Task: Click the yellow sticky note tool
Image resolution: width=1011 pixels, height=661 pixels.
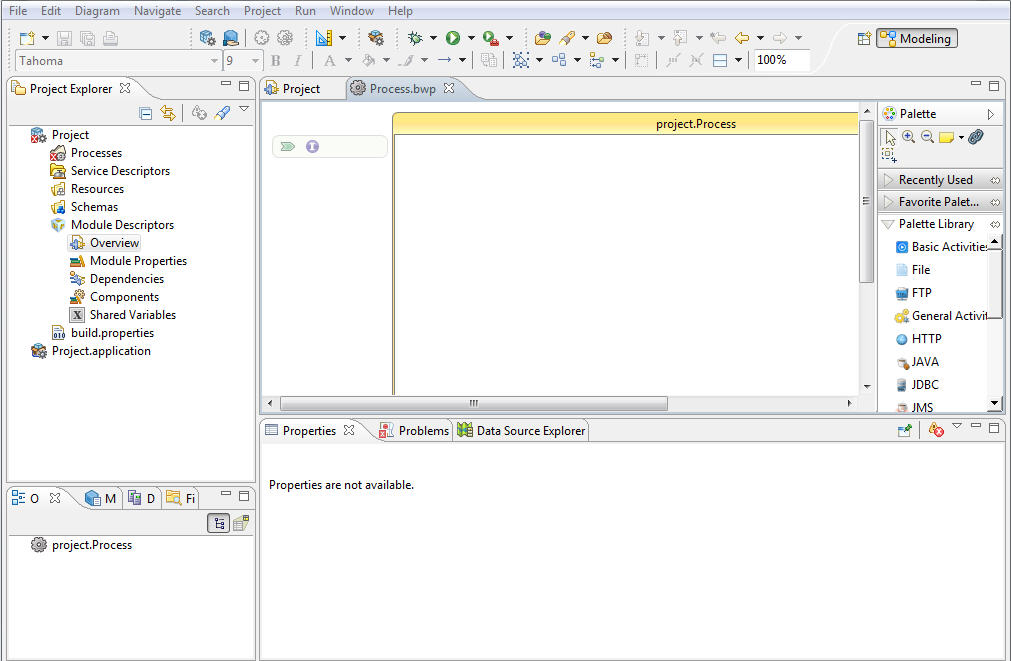Action: point(946,137)
